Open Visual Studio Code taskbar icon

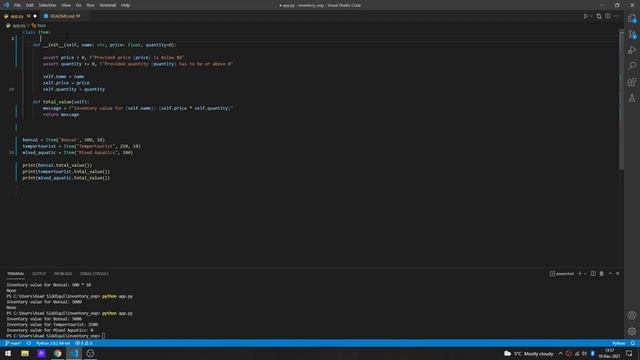(74, 353)
